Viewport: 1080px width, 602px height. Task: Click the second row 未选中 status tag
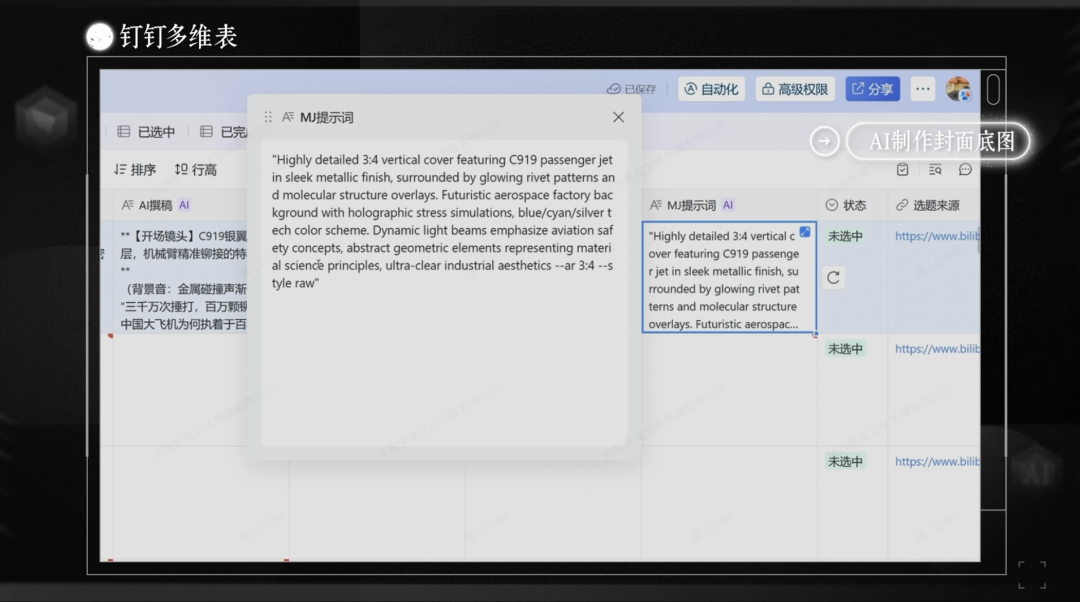[845, 349]
